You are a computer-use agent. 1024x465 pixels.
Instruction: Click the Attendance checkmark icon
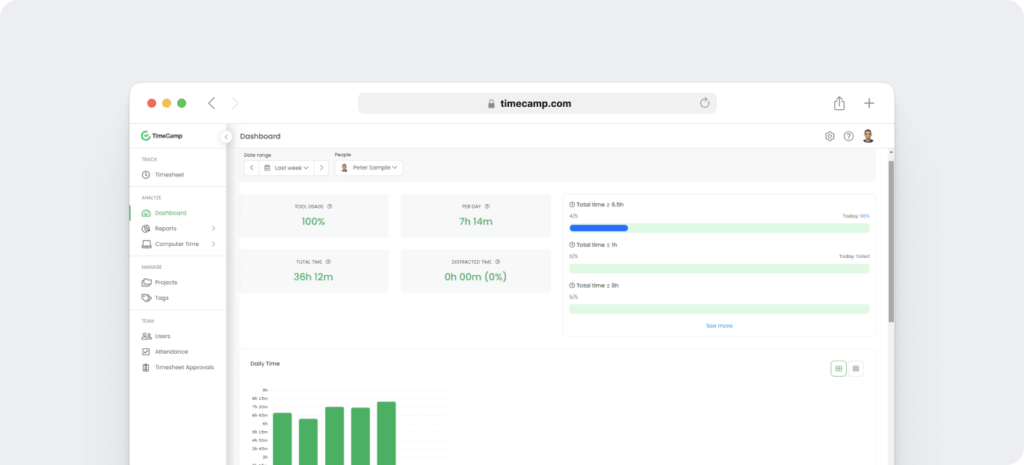(146, 351)
